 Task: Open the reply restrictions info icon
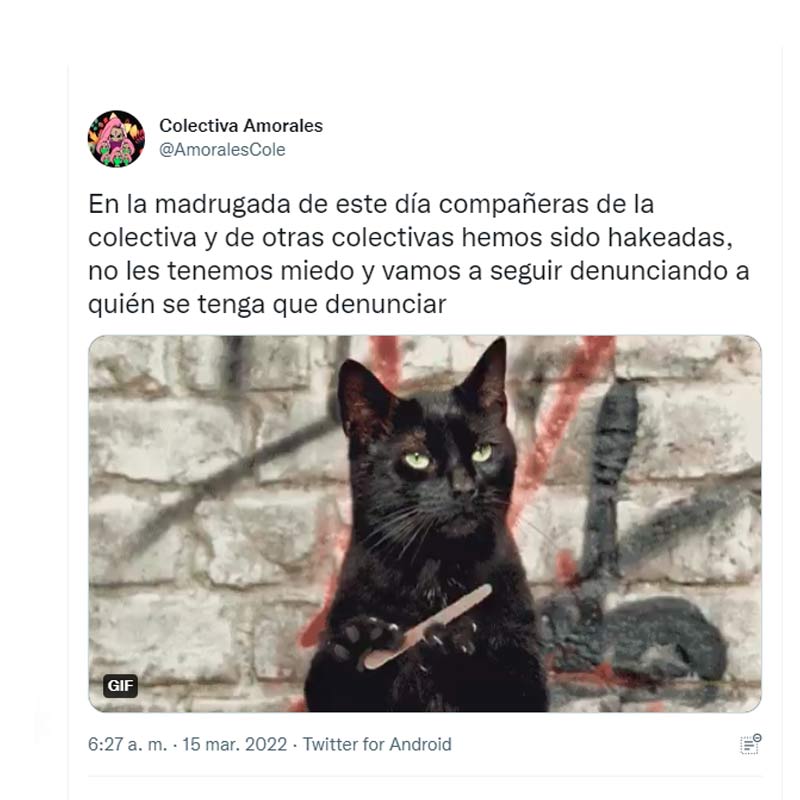[x=751, y=744]
